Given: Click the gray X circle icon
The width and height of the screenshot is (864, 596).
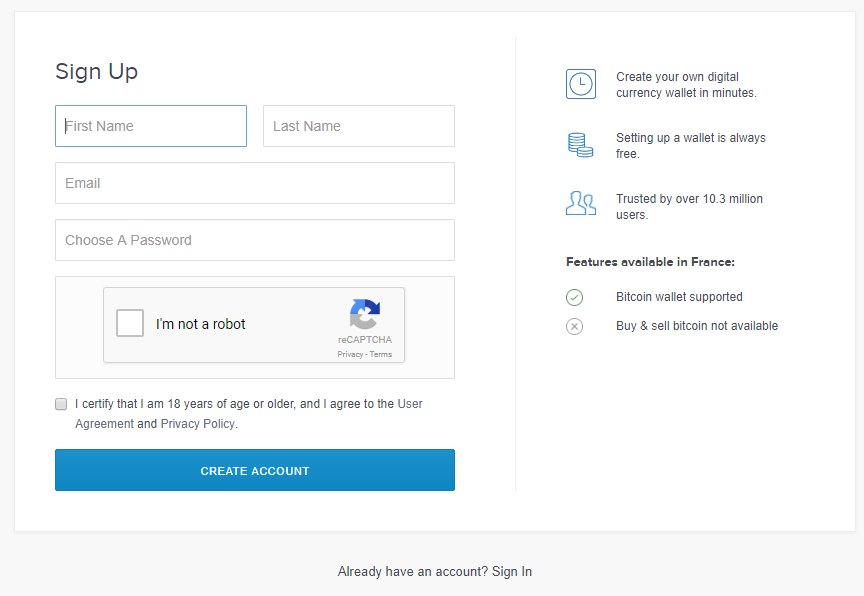Looking at the screenshot, I should (x=574, y=327).
